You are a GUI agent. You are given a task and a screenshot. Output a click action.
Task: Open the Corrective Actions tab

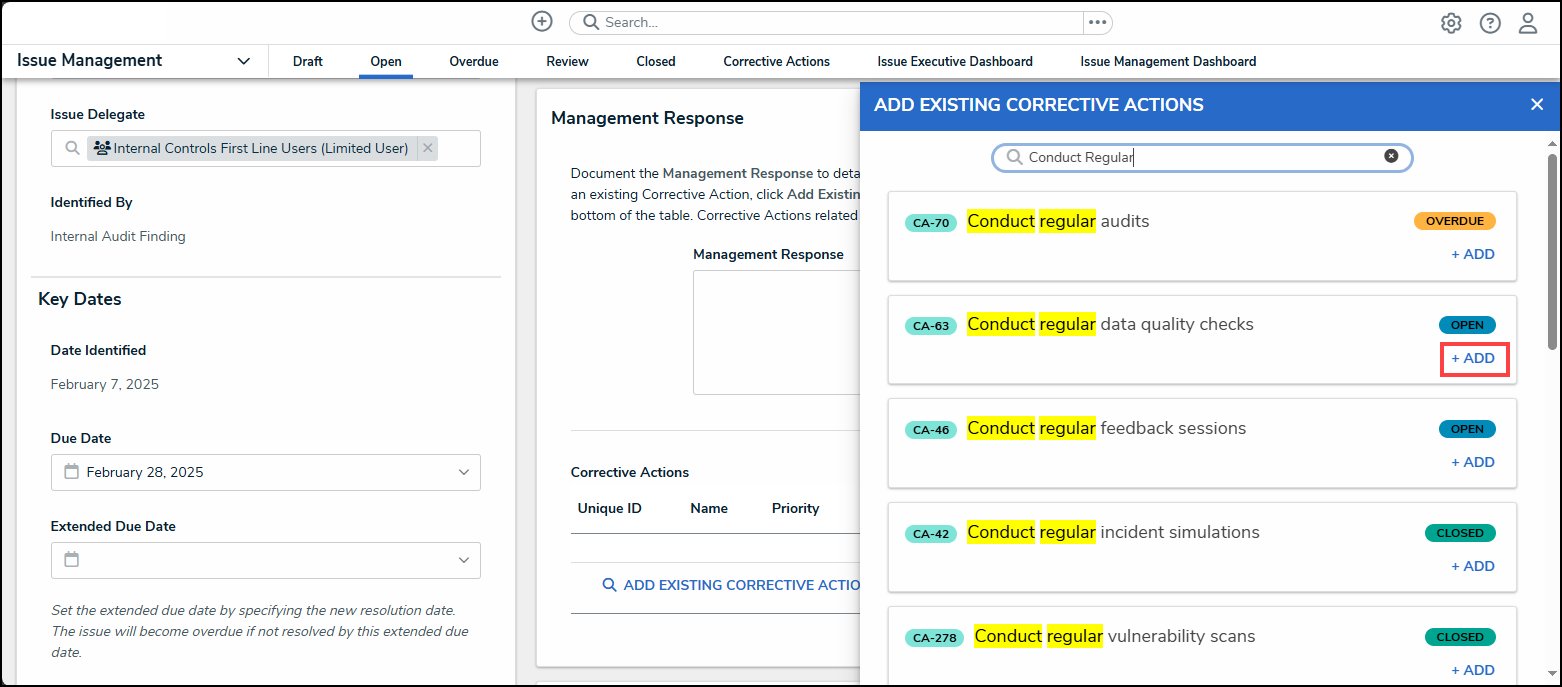point(776,61)
